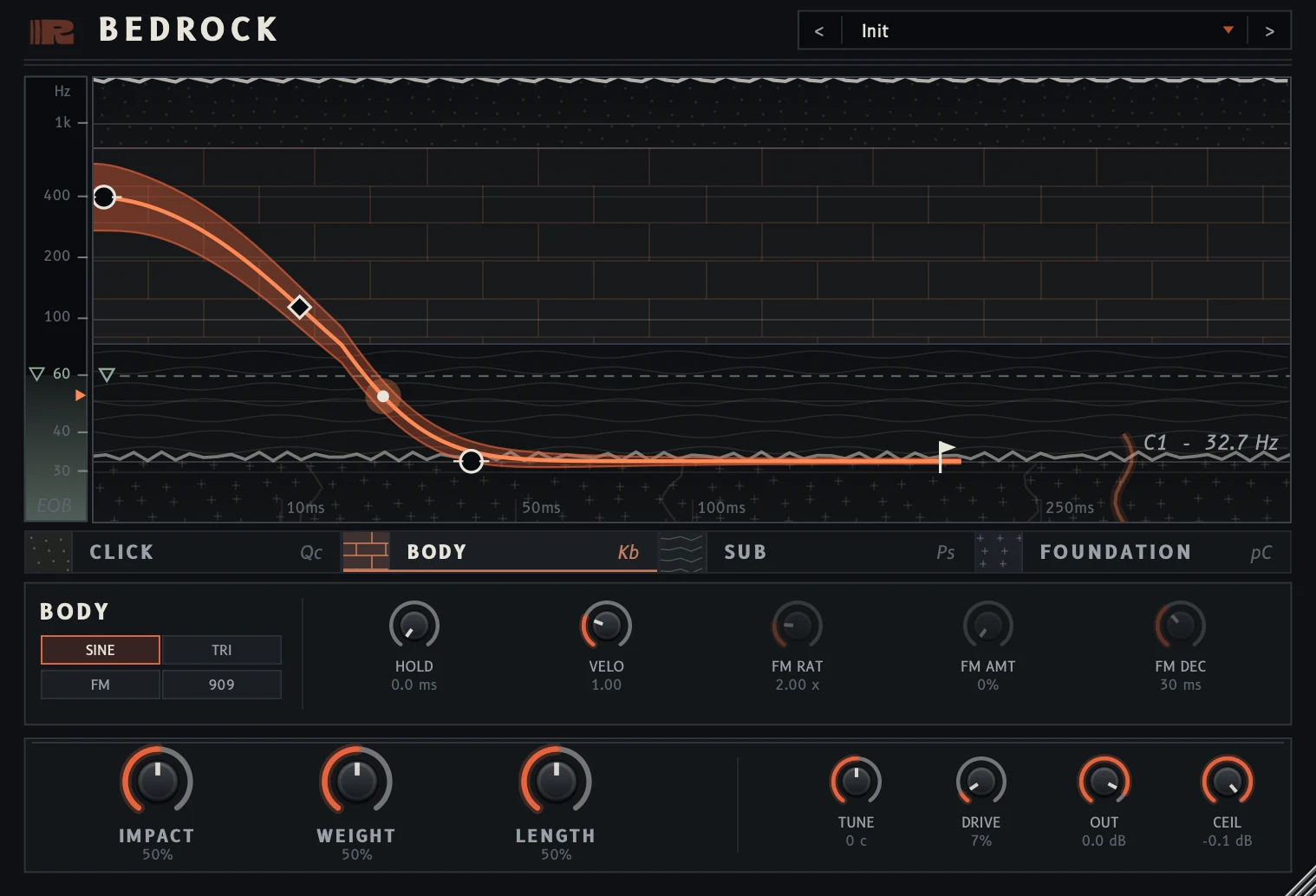Click the brick Body layer icon

[366, 552]
